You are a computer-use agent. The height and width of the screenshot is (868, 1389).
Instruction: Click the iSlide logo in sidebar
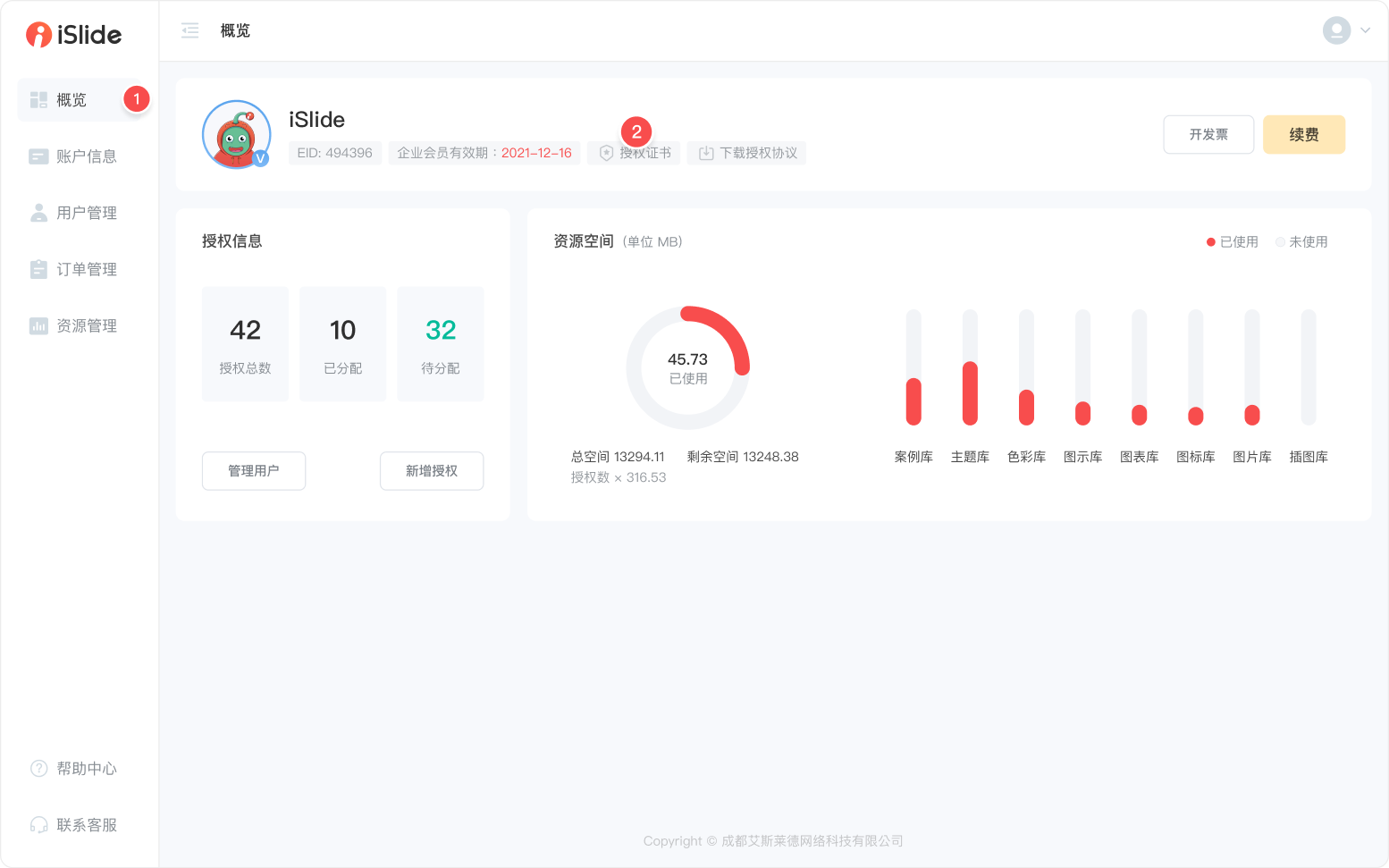pos(73,35)
